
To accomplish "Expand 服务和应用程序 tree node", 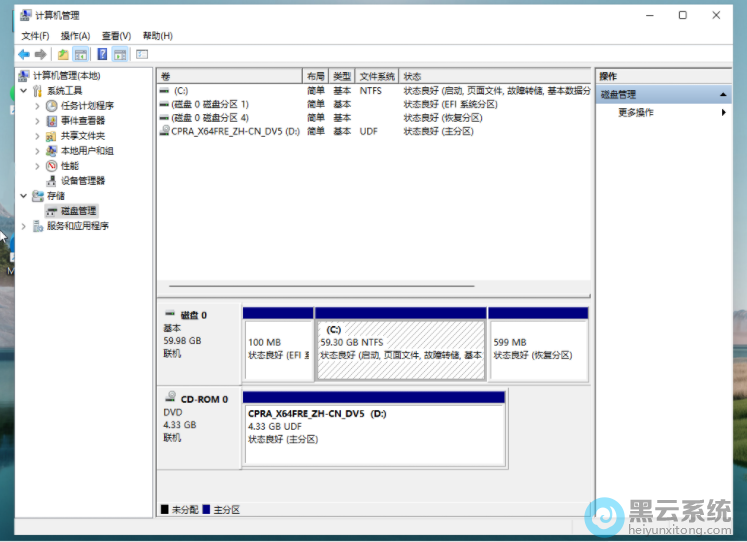I will coord(24,226).
